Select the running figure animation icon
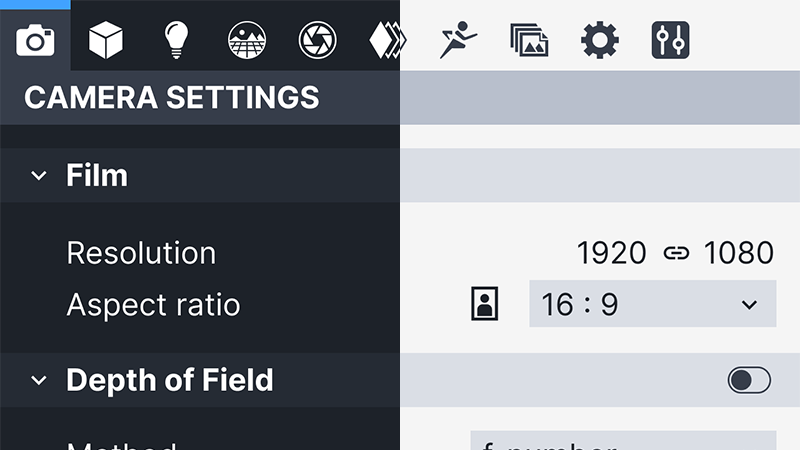800x450 pixels. 459,40
